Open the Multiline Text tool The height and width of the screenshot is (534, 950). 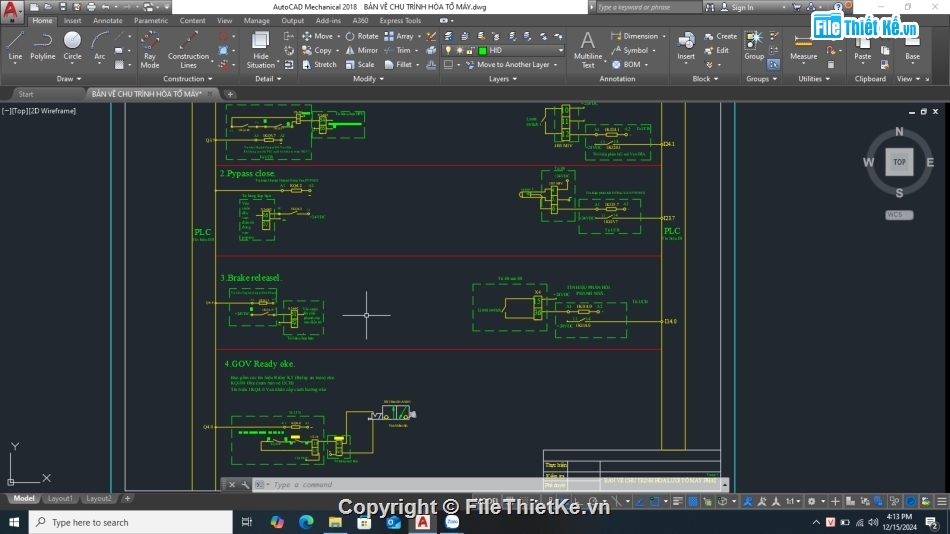coord(588,50)
